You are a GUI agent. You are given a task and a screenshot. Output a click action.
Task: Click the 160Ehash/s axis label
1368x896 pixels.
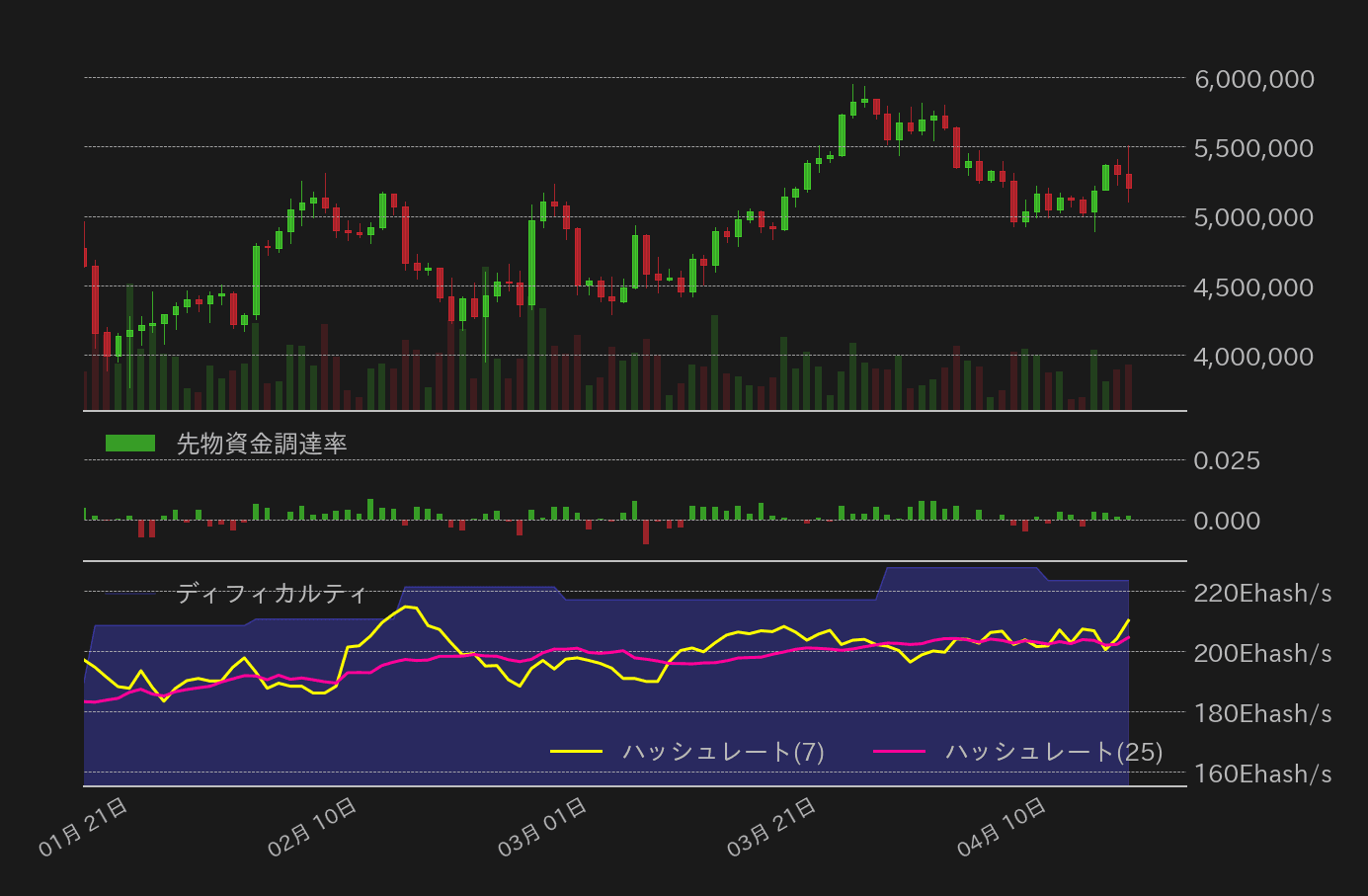(1261, 774)
